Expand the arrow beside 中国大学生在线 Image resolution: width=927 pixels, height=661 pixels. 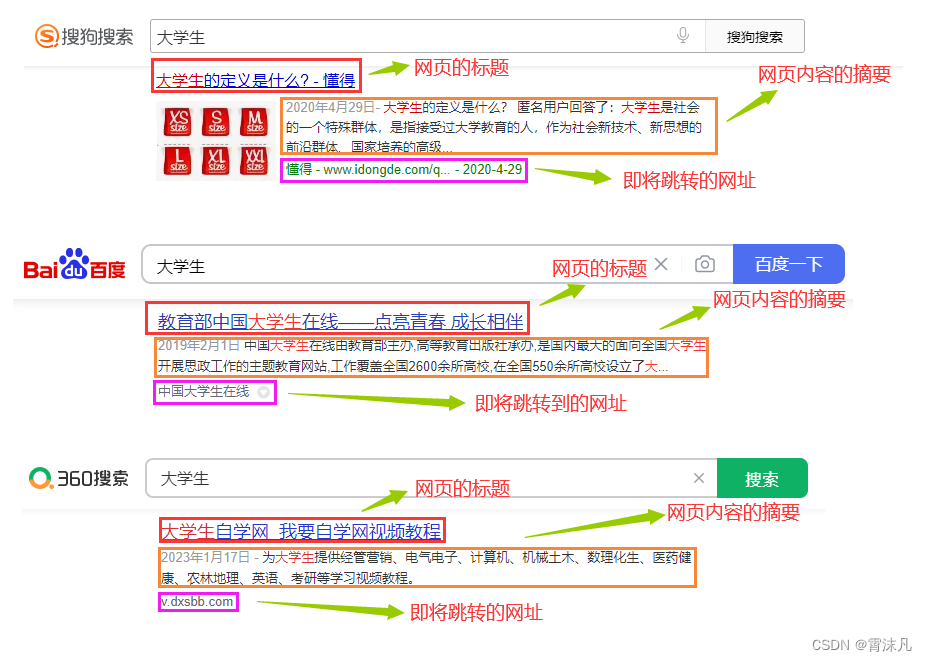tap(264, 391)
